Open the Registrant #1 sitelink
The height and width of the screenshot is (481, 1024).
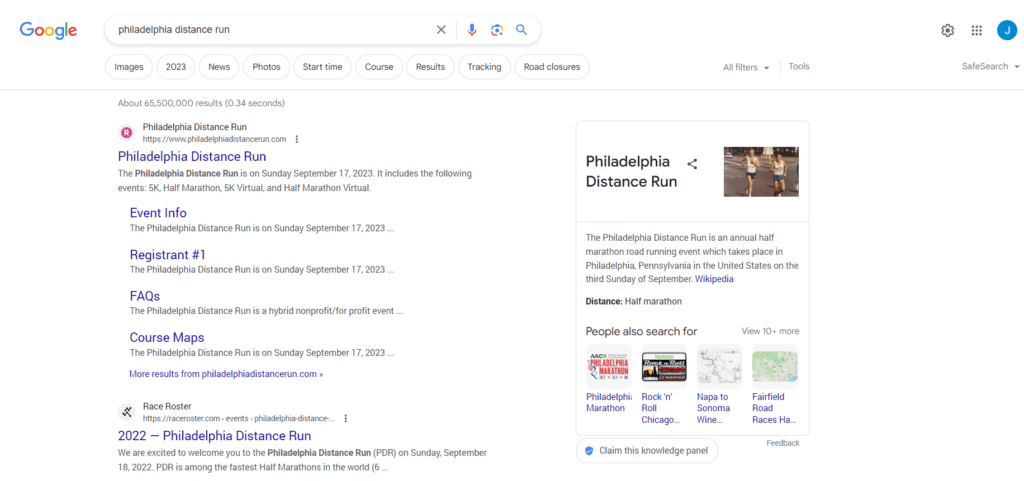pos(168,255)
